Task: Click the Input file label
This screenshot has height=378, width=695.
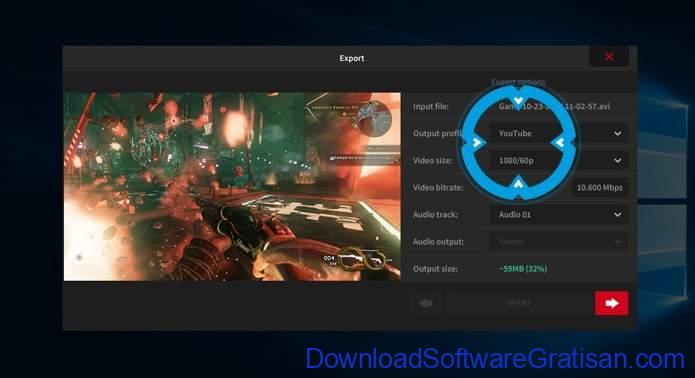Action: pyautogui.click(x=431, y=106)
